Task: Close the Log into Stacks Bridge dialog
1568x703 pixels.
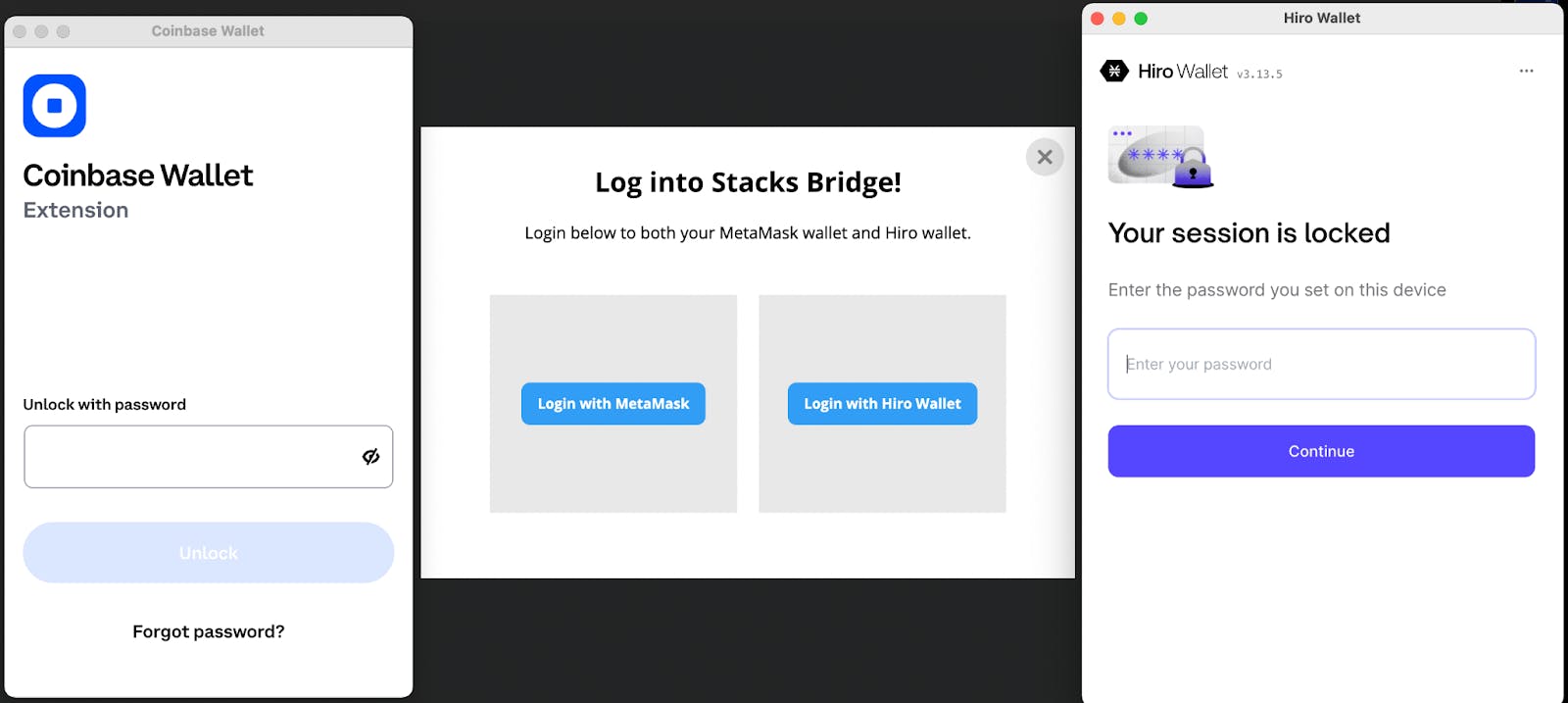Action: pyautogui.click(x=1045, y=157)
